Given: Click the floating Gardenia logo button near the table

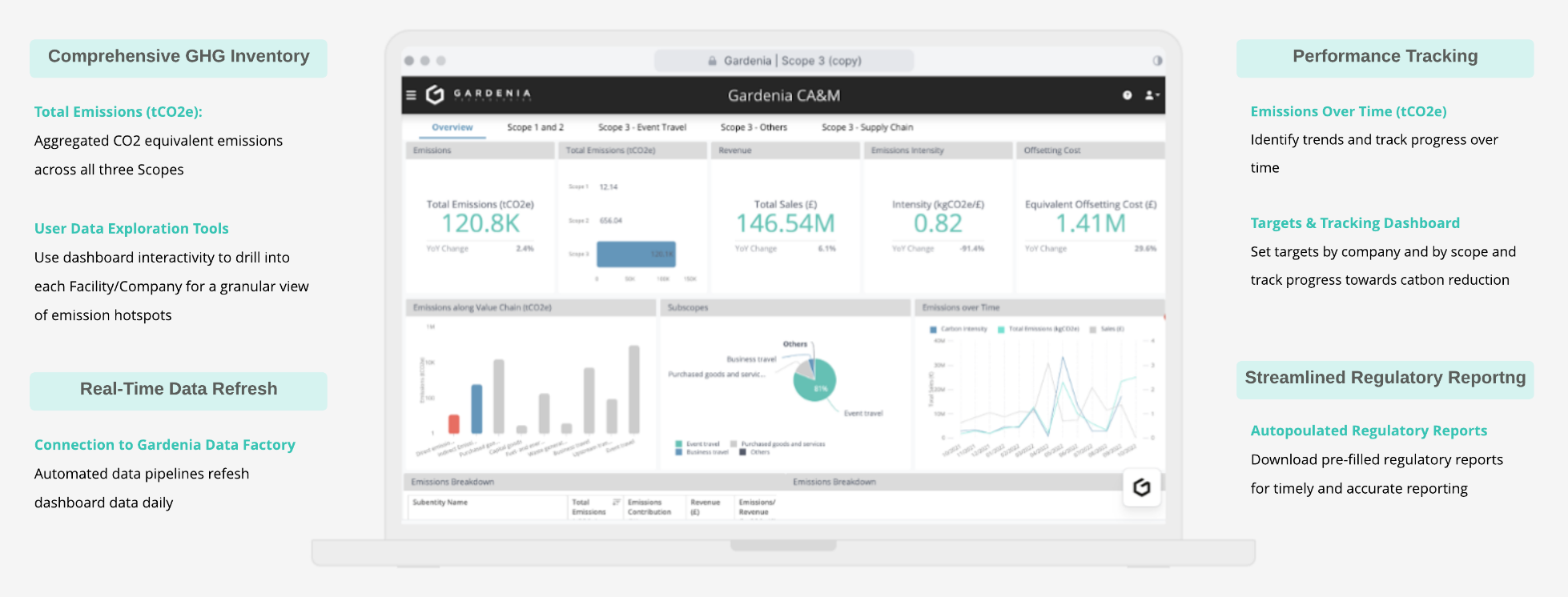Looking at the screenshot, I should tap(1142, 487).
